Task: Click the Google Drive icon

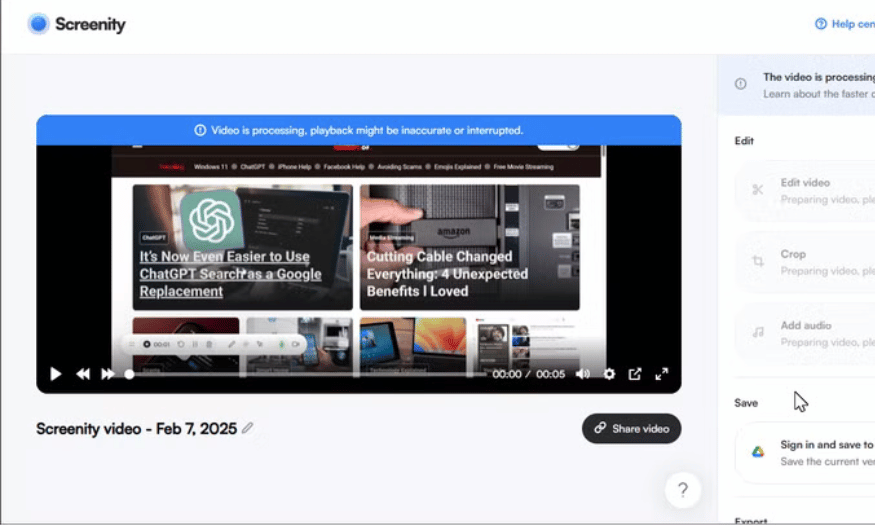Action: 757,452
